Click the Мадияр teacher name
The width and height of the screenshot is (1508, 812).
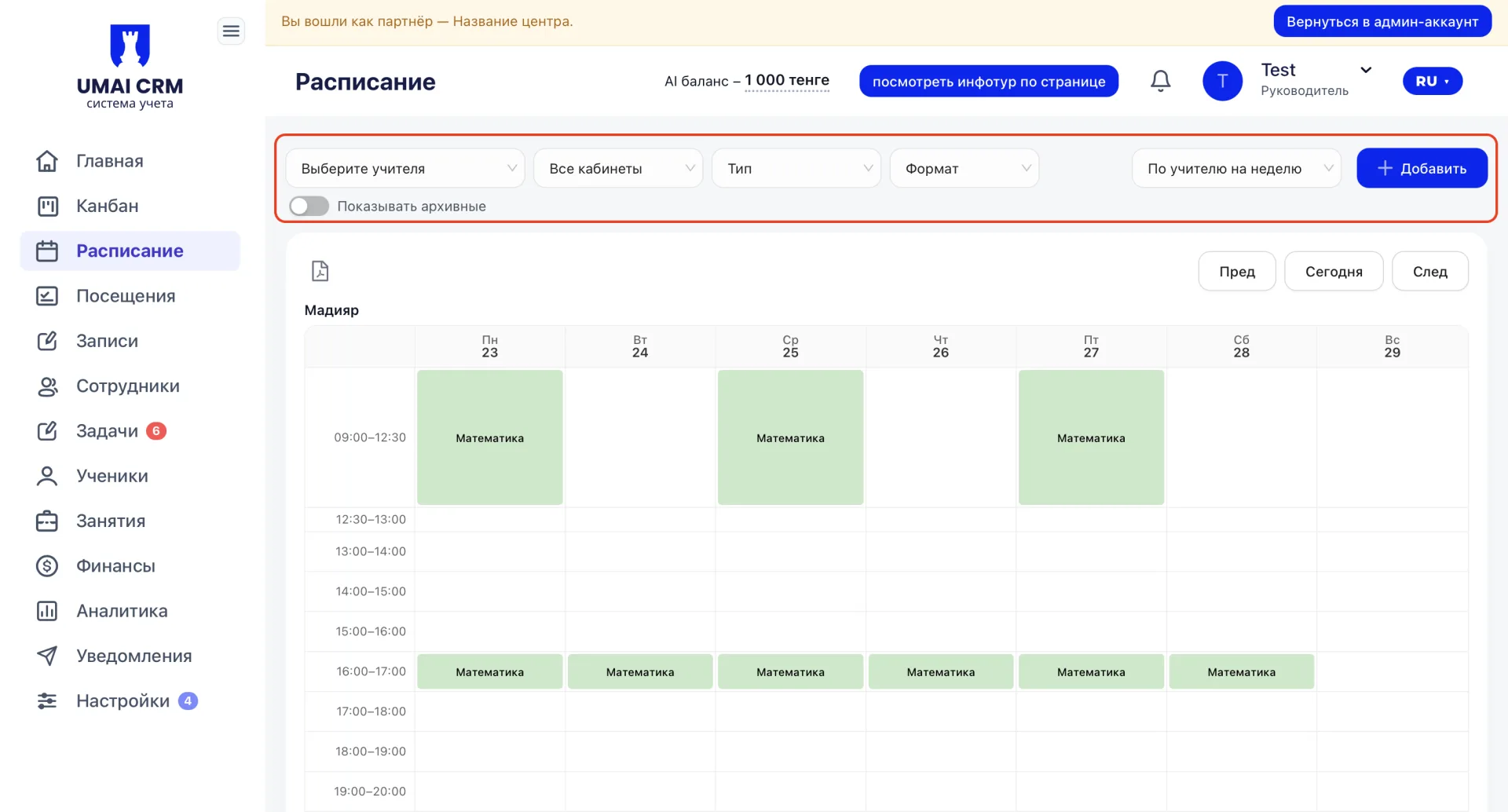331,310
